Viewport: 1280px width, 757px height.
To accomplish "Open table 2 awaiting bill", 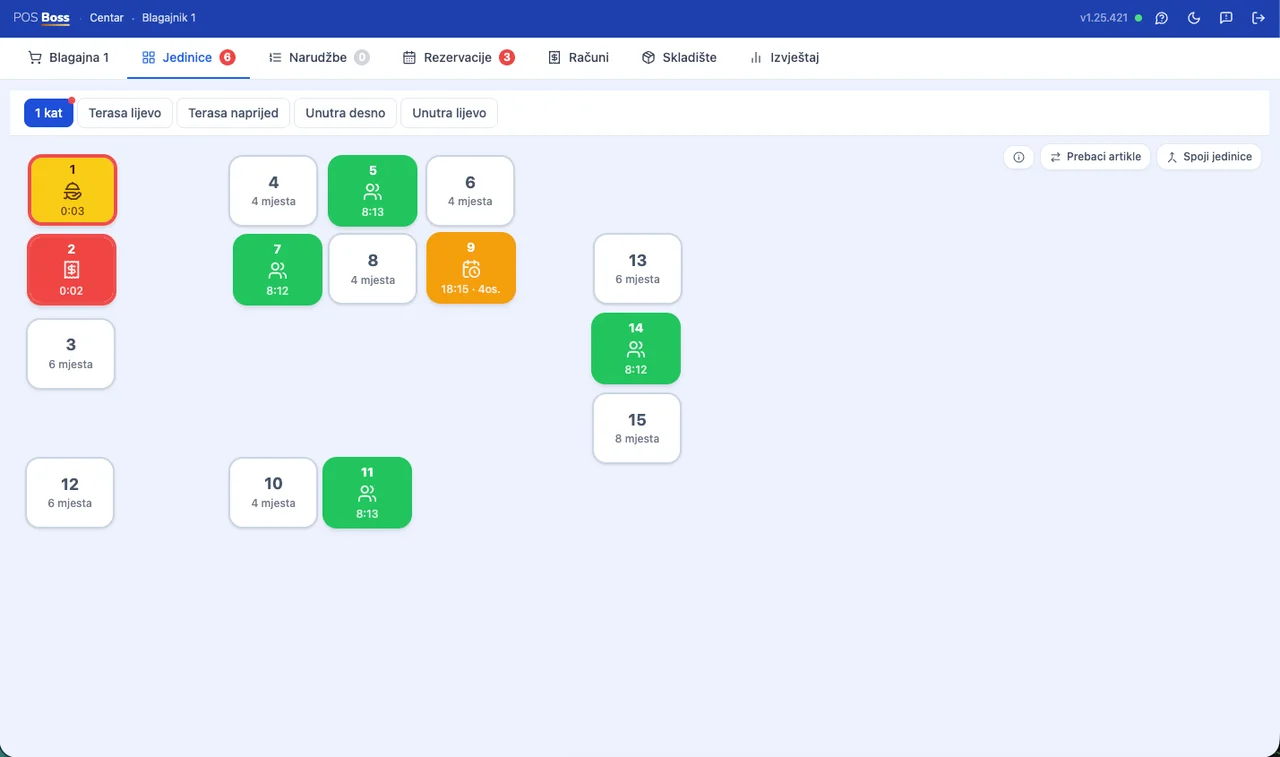I will (x=72, y=270).
